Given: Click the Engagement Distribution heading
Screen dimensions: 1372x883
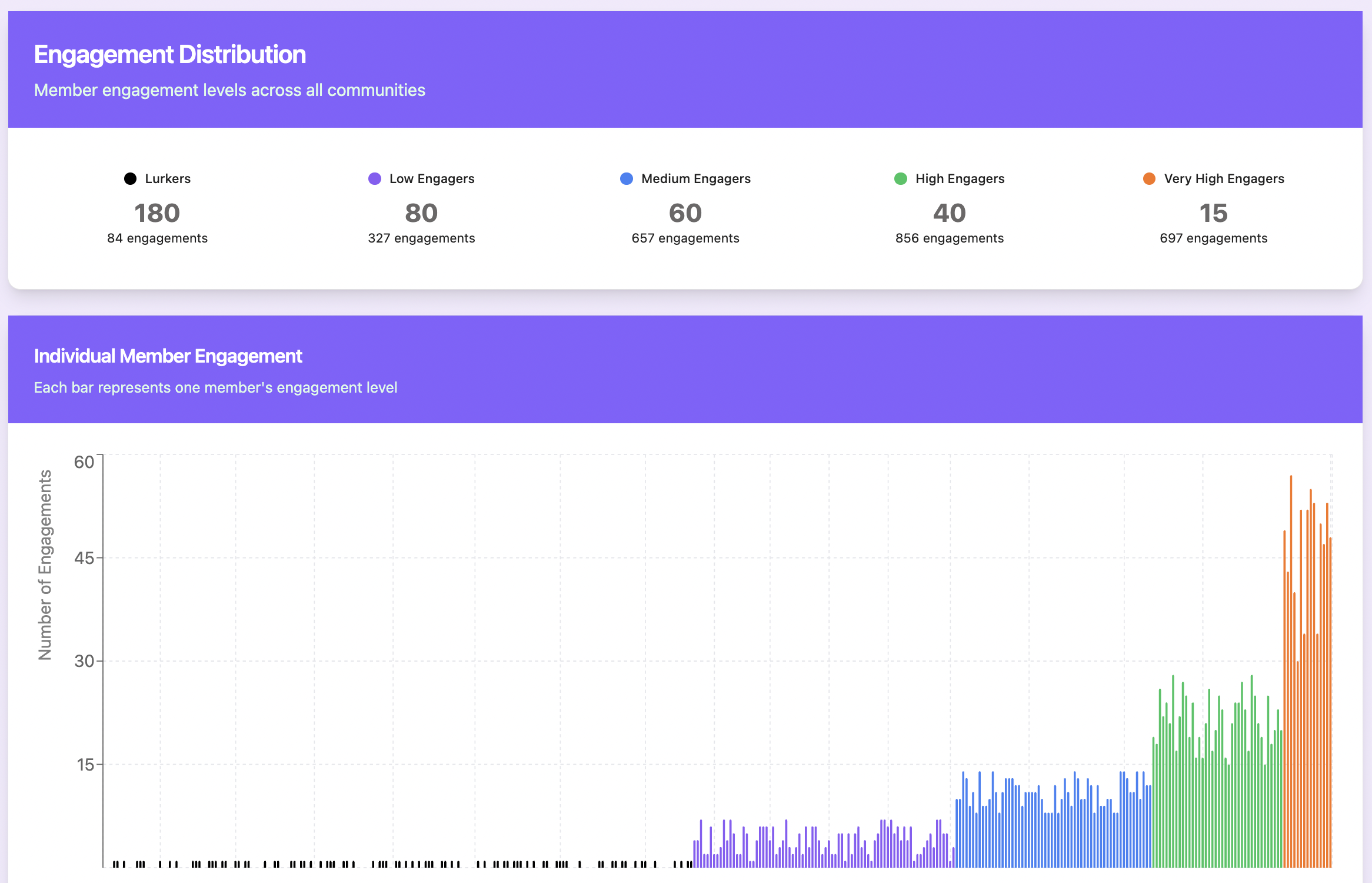Looking at the screenshot, I should (170, 55).
